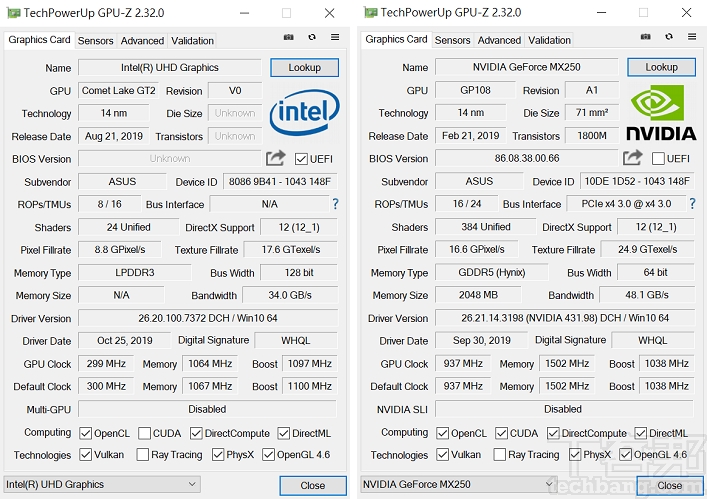Toggle the Vulkan checkbox in NVIDIA window
This screenshot has width=707, height=499.
point(442,454)
